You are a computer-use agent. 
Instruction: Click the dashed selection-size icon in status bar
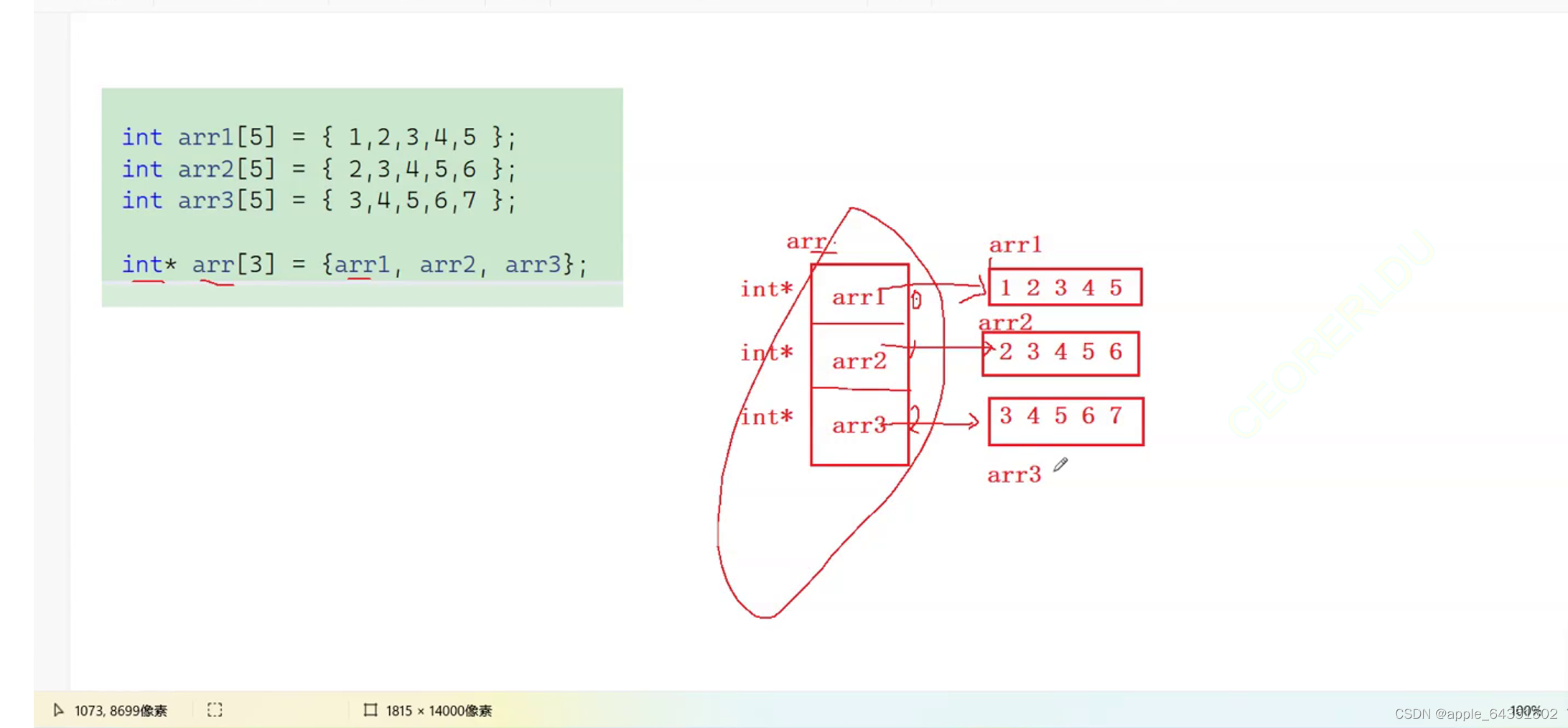click(215, 710)
